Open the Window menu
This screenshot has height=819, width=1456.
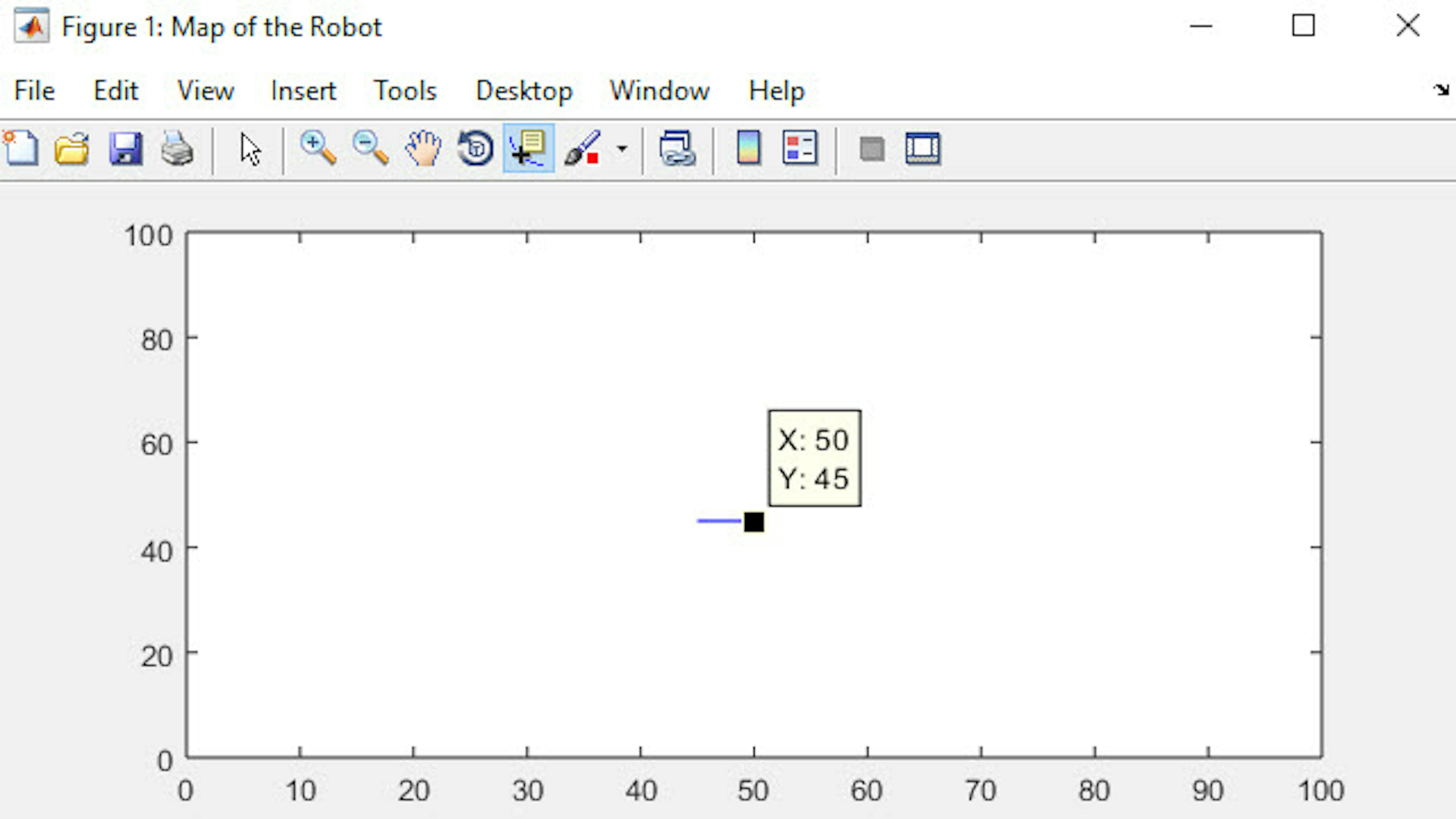[x=660, y=91]
